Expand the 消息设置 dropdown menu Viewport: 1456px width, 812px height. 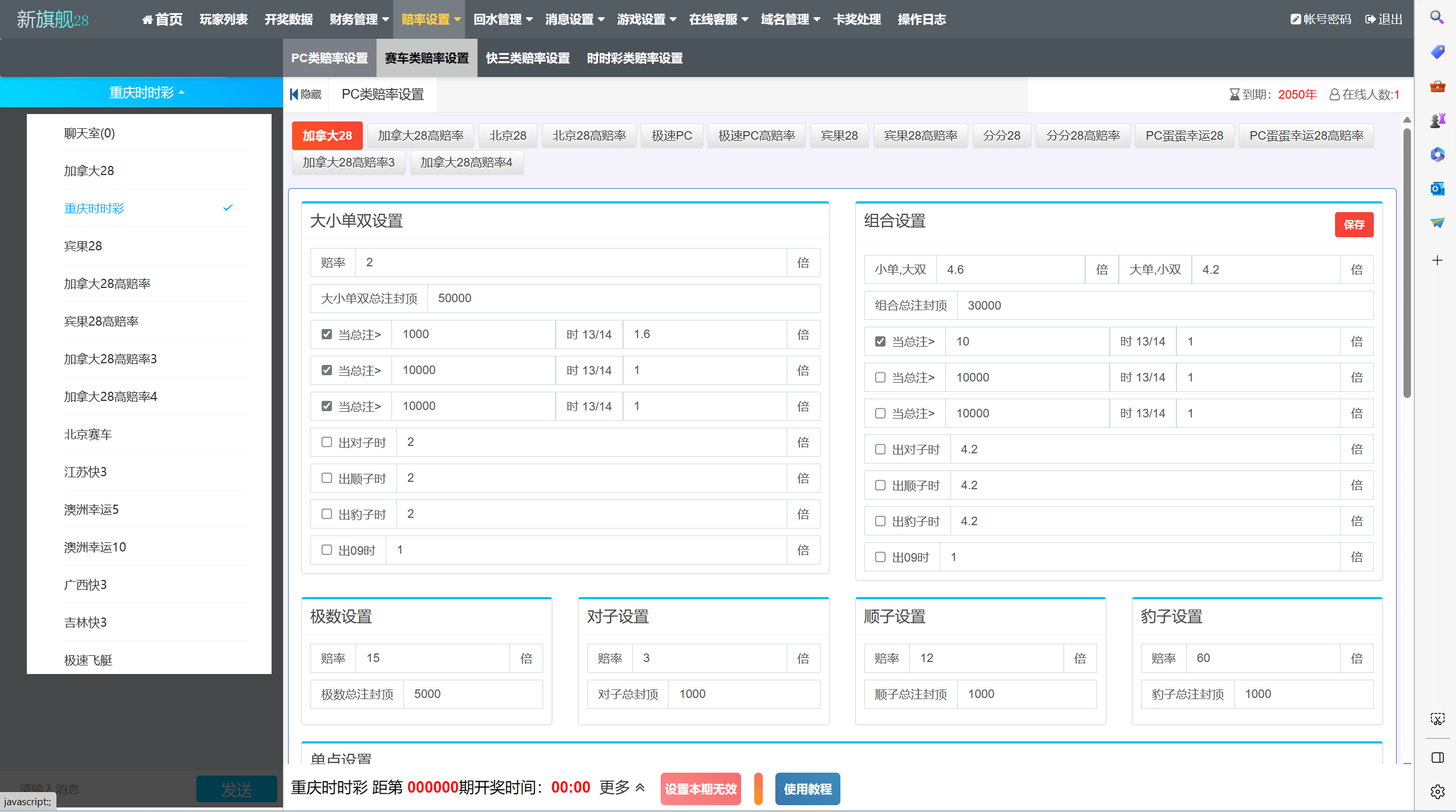pyautogui.click(x=575, y=19)
